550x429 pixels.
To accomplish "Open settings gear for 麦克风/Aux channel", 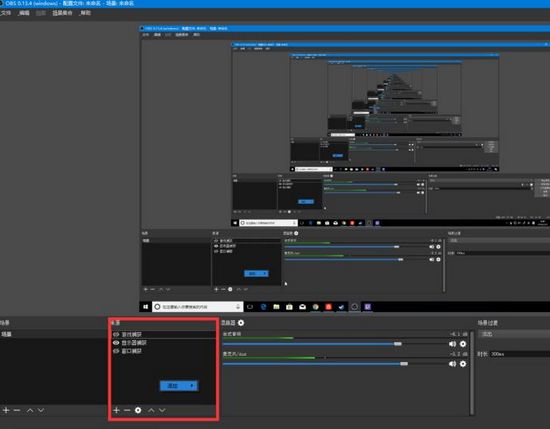I will point(463,364).
